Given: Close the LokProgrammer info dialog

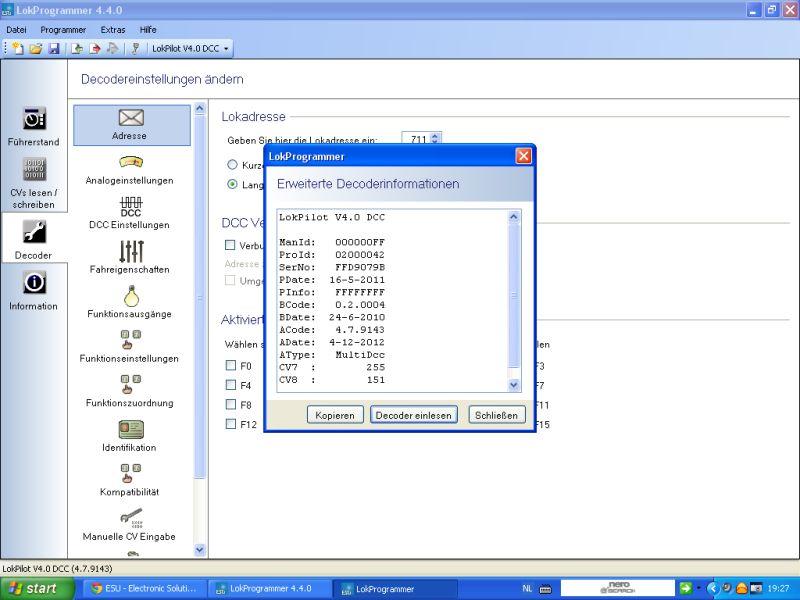Looking at the screenshot, I should pos(523,156).
